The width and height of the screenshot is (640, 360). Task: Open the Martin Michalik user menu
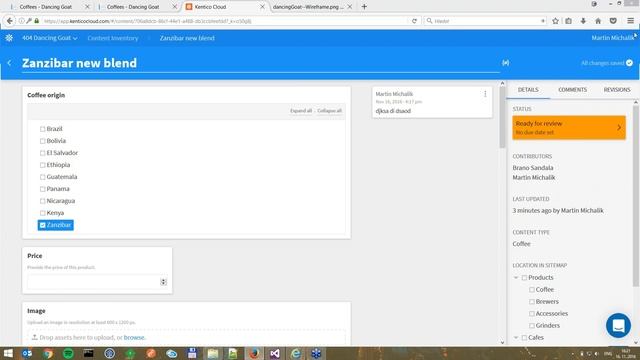[612, 38]
